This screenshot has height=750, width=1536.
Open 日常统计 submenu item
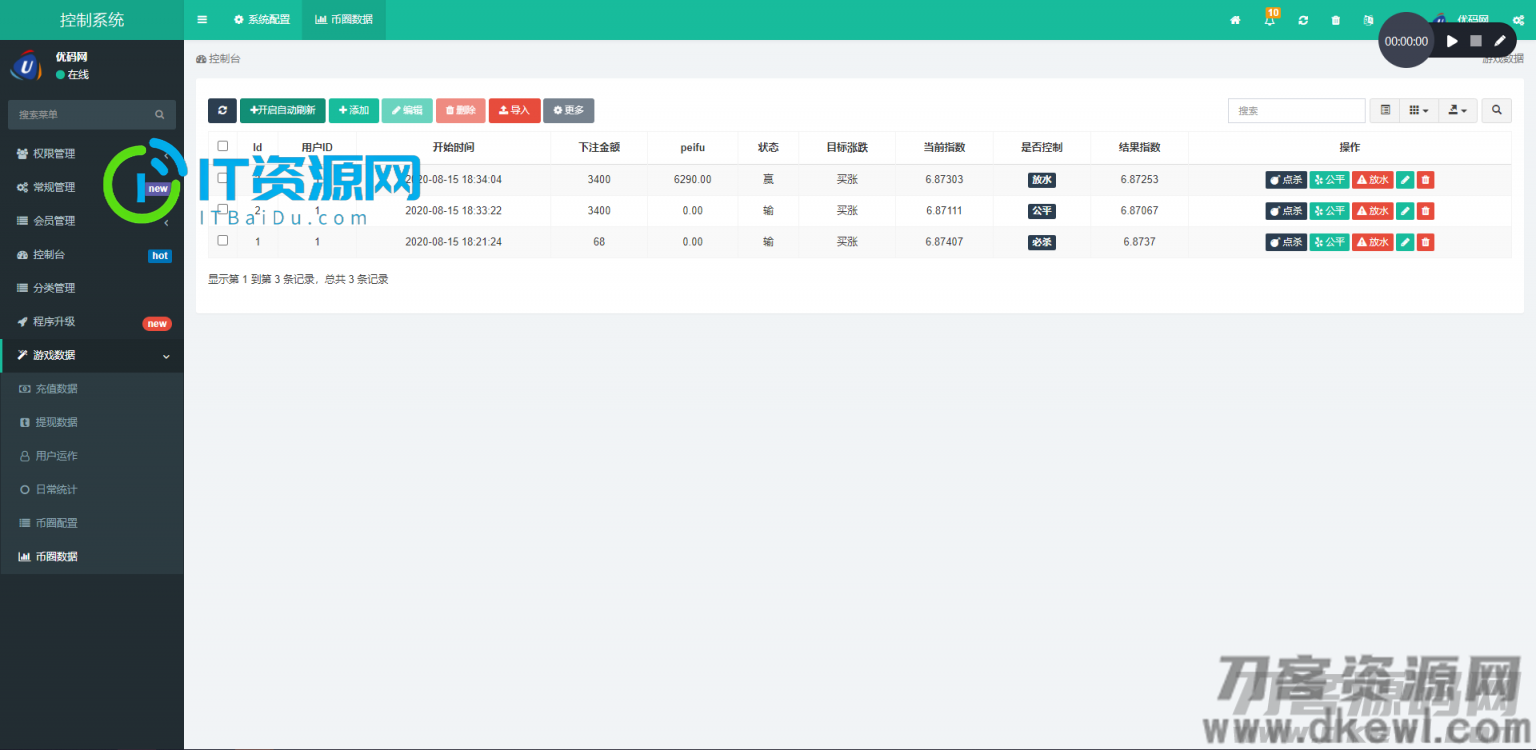coord(92,490)
